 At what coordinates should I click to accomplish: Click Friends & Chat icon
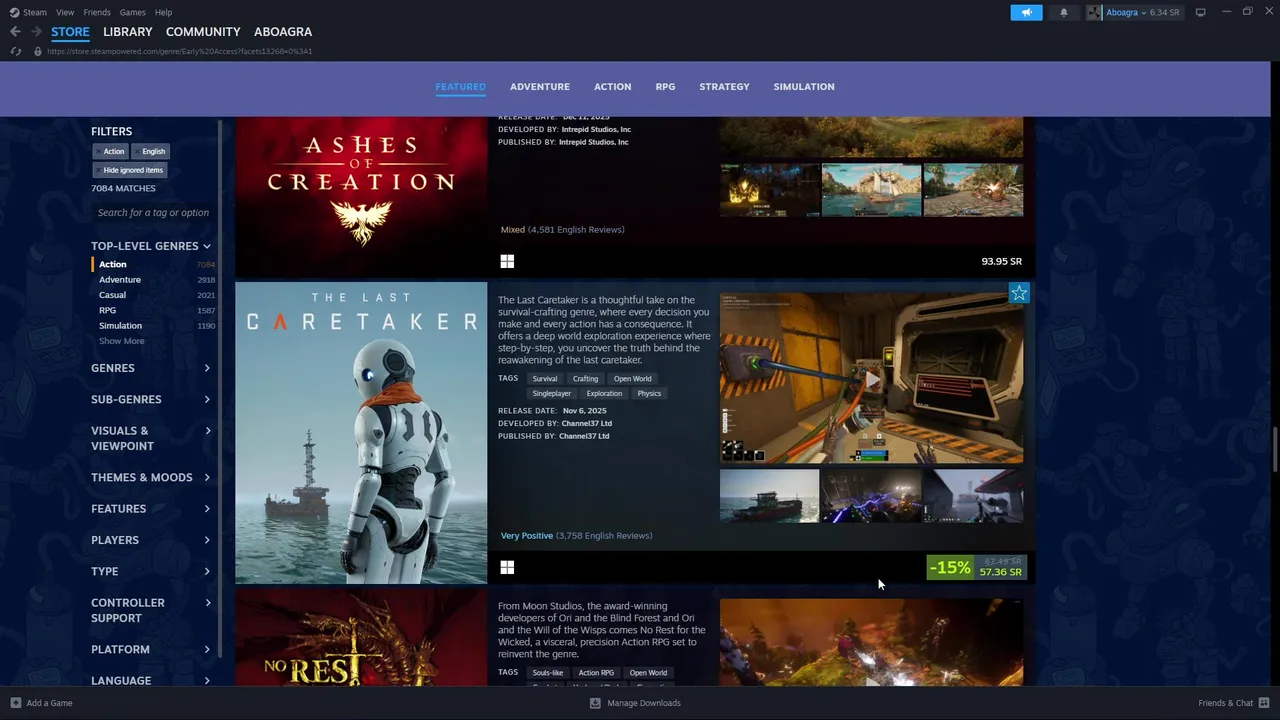point(1262,703)
